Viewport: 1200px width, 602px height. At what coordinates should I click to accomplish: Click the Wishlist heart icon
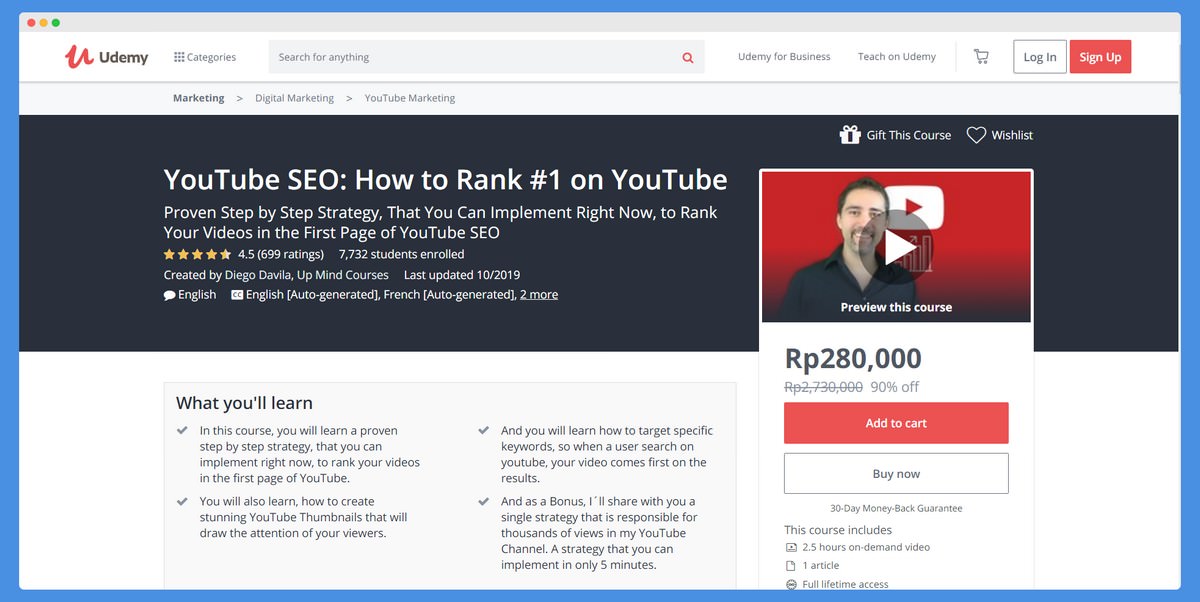(x=976, y=135)
